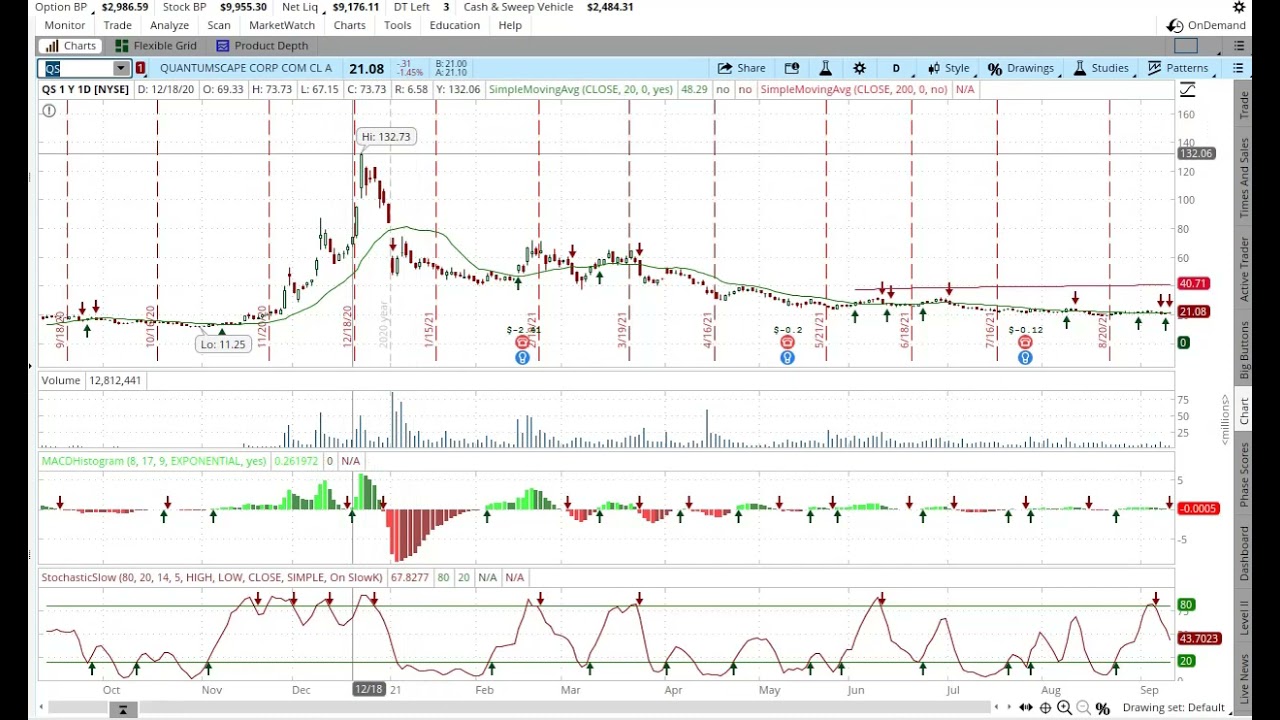Click the OnDemand button label
Image resolution: width=1280 pixels, height=720 pixels.
coord(1217,25)
